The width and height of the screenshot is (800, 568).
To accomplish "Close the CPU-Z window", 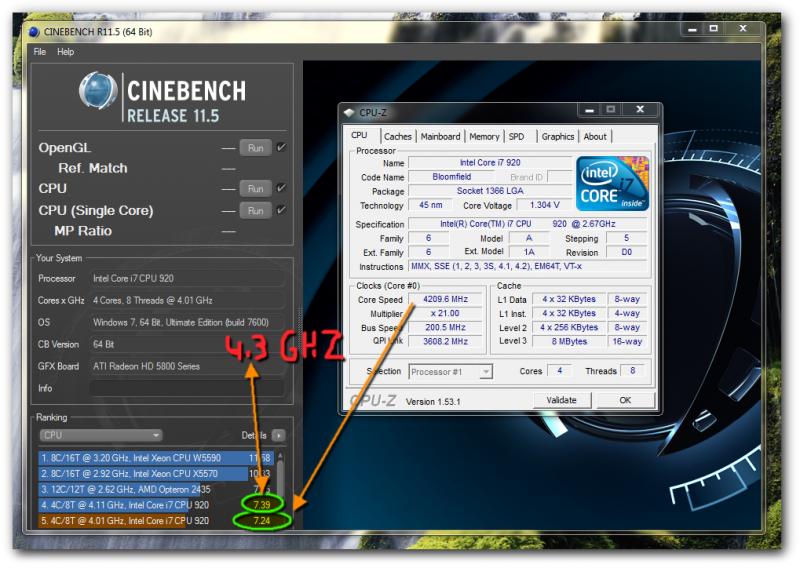I will (640, 109).
